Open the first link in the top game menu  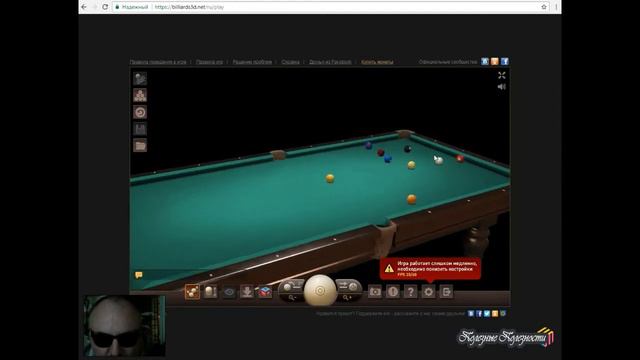click(158, 62)
